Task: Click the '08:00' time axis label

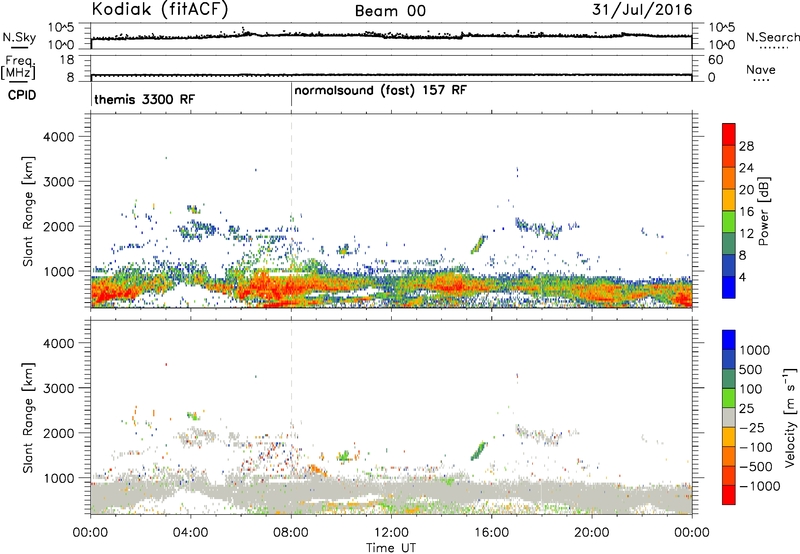Action: 291,533
